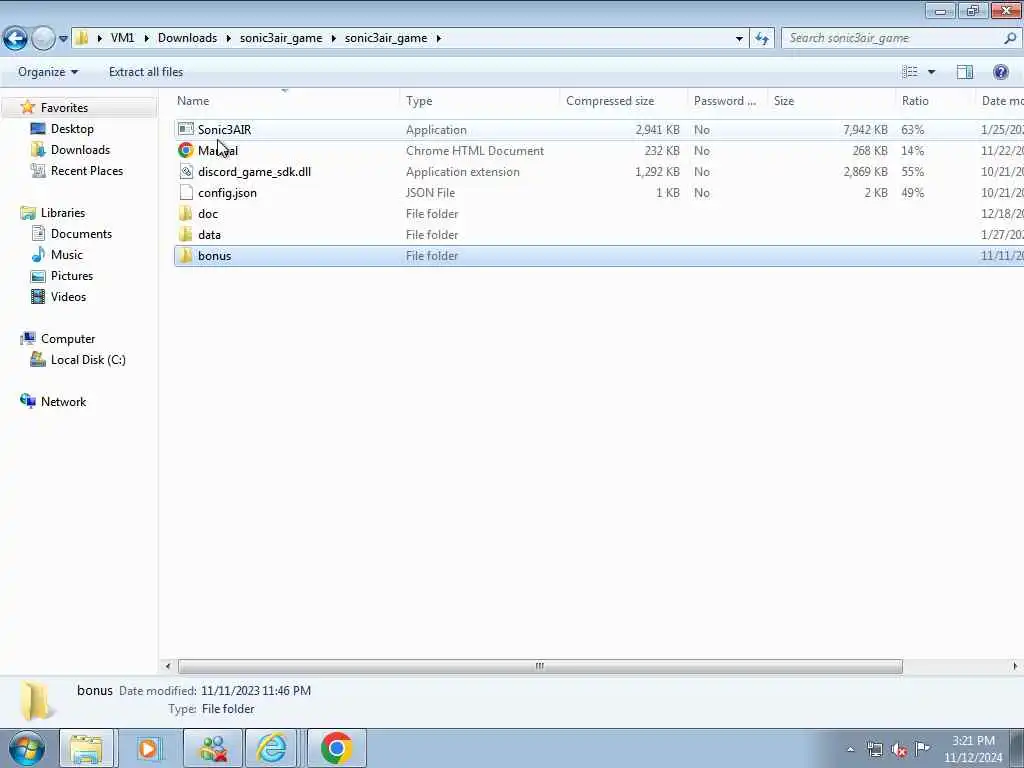Click the discord_game_sdk.dll file name
This screenshot has height=768, width=1024.
point(254,172)
